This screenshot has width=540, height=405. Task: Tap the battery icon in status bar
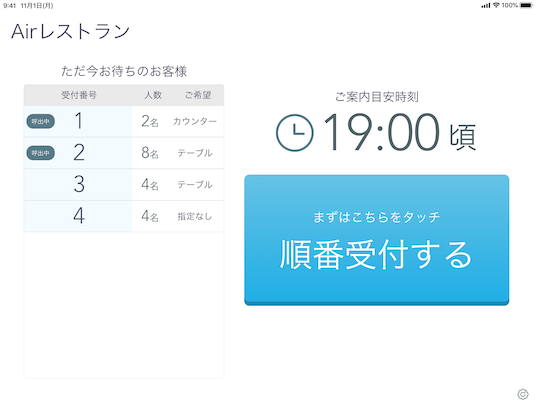[526, 5]
